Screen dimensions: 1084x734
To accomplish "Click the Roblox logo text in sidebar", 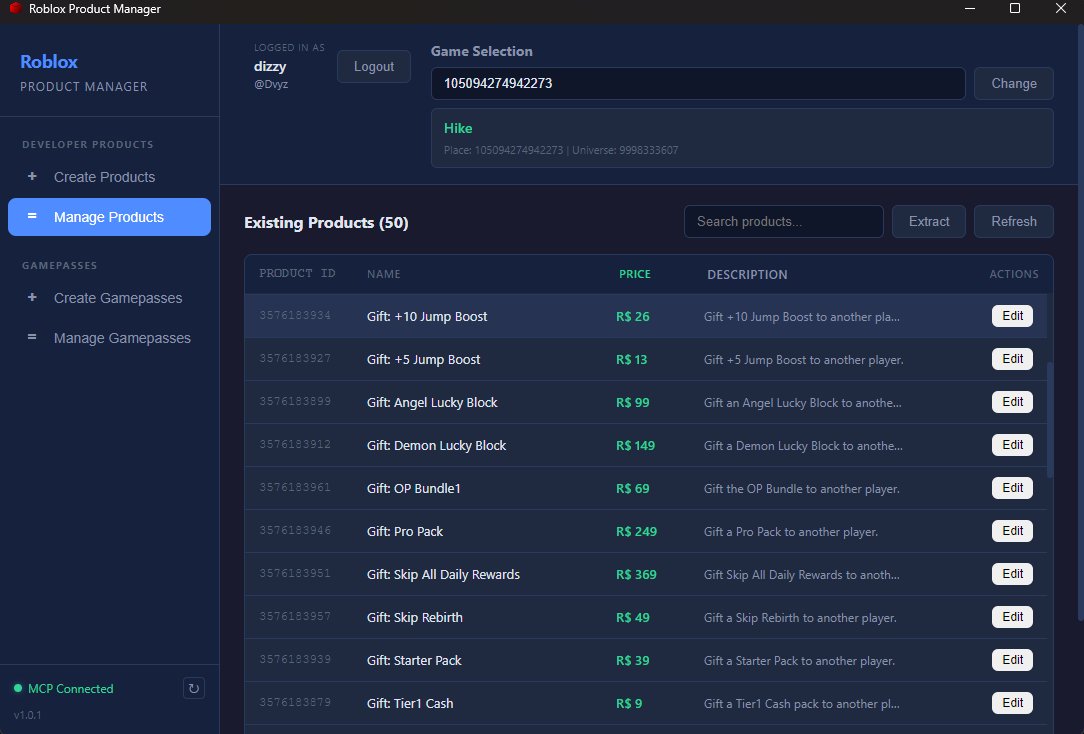I will (x=48, y=62).
